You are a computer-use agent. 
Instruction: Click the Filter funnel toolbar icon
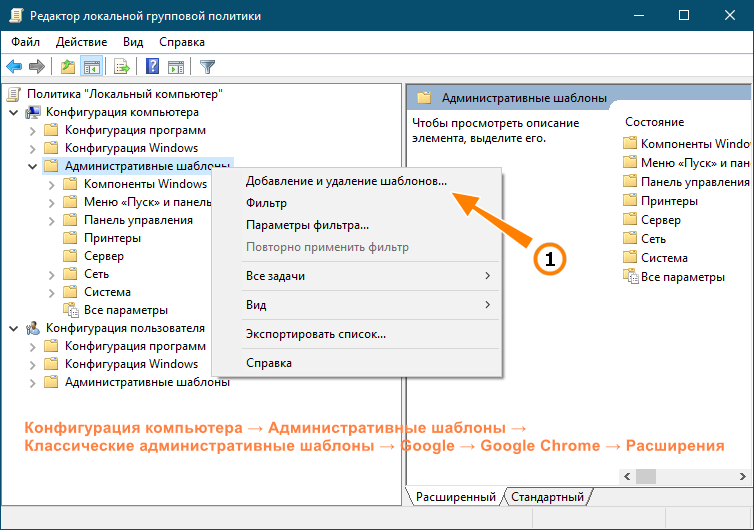(x=207, y=66)
